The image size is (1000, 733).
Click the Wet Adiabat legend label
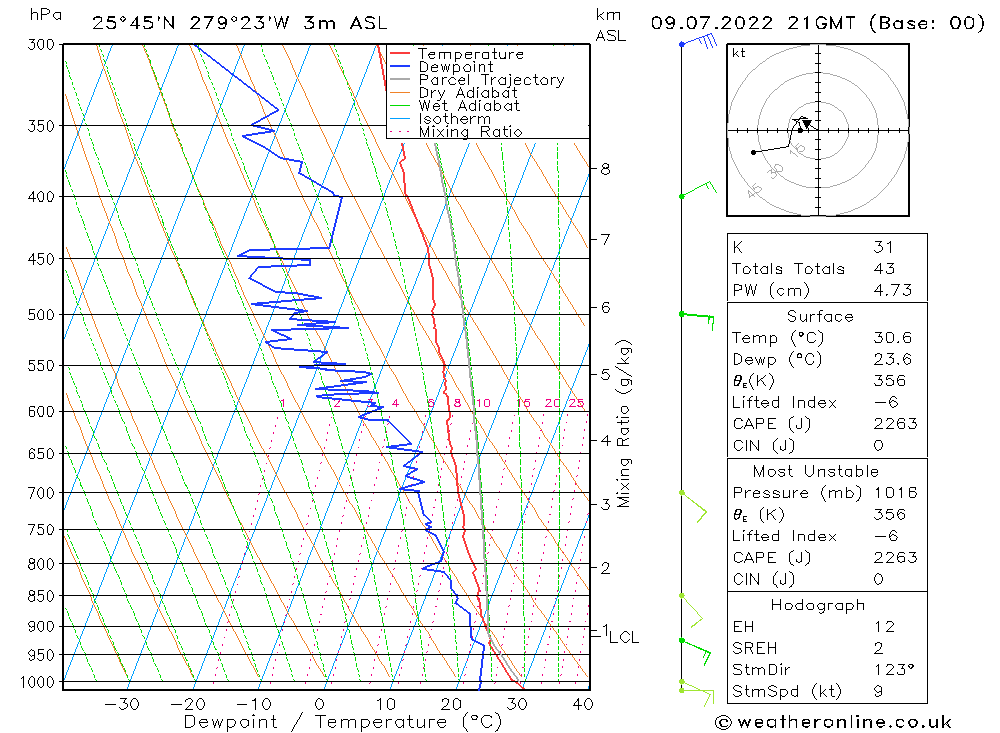pos(469,106)
